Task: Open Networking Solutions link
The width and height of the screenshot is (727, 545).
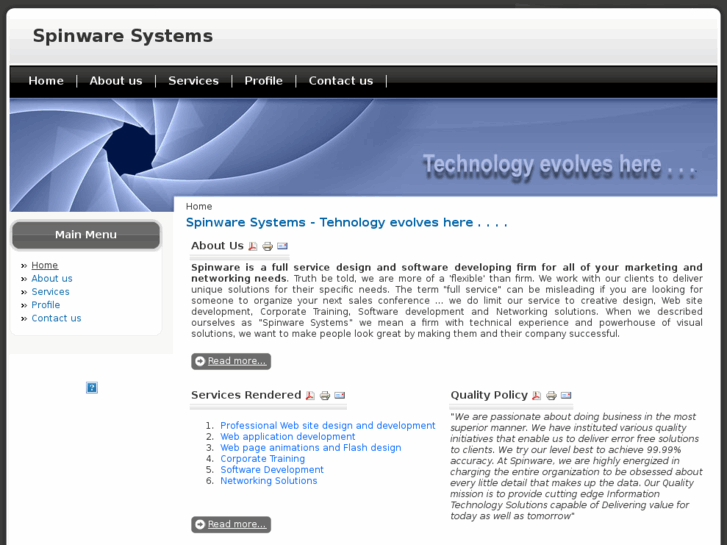Action: tap(268, 481)
